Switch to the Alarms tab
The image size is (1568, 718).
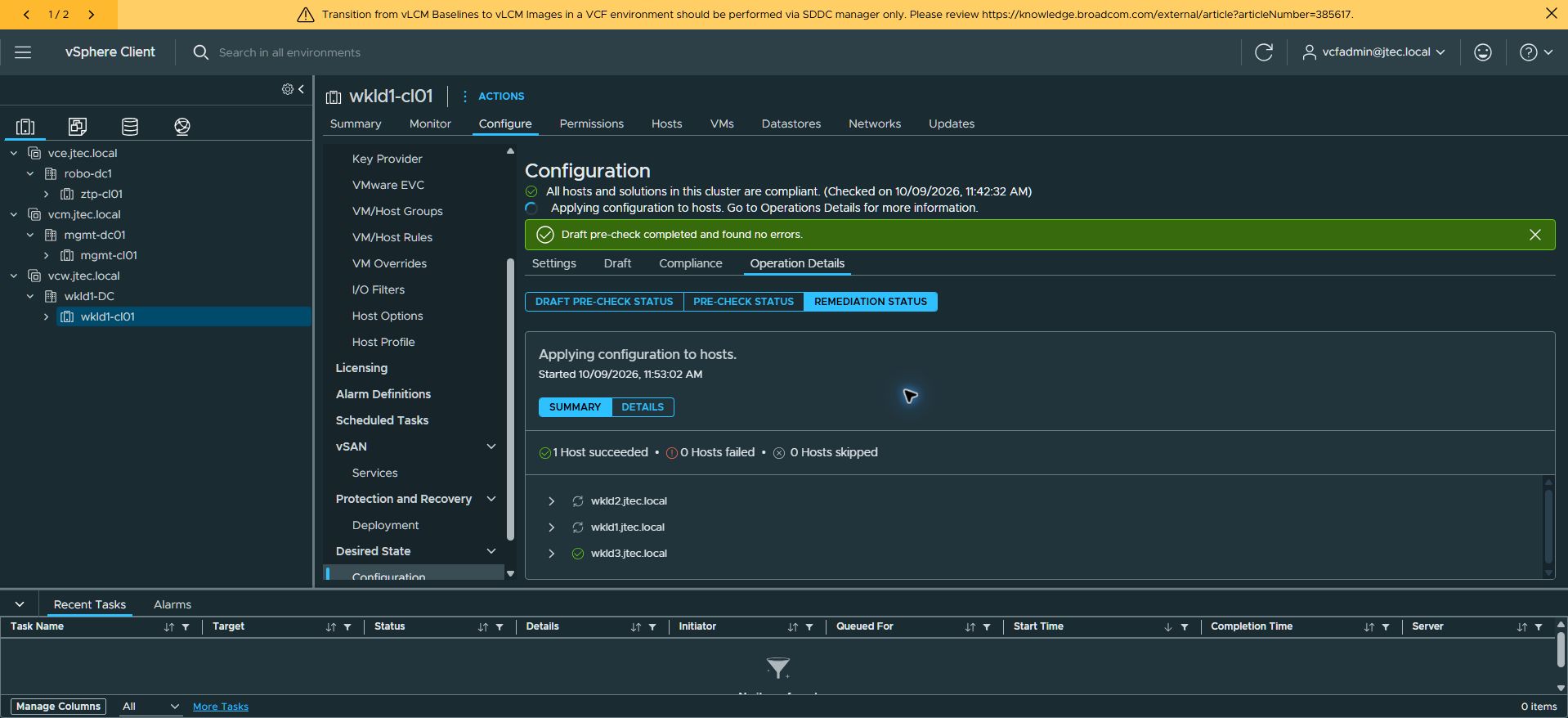click(x=172, y=605)
